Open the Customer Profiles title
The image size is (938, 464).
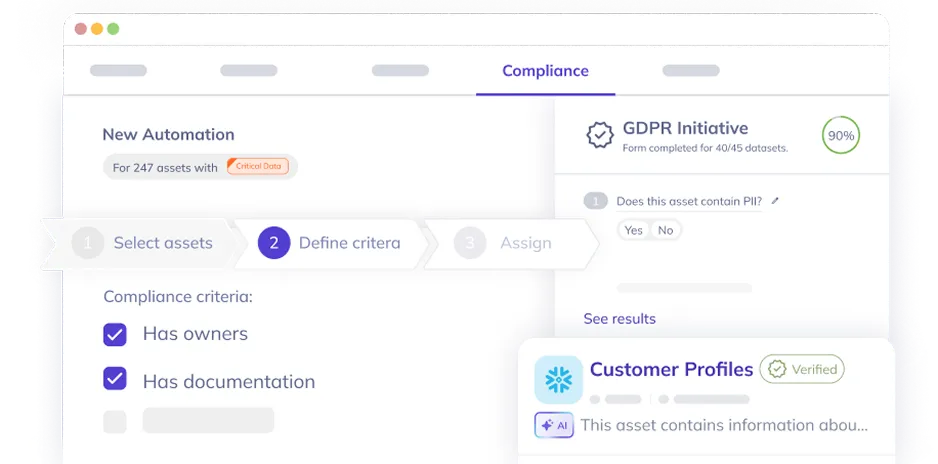(x=671, y=370)
